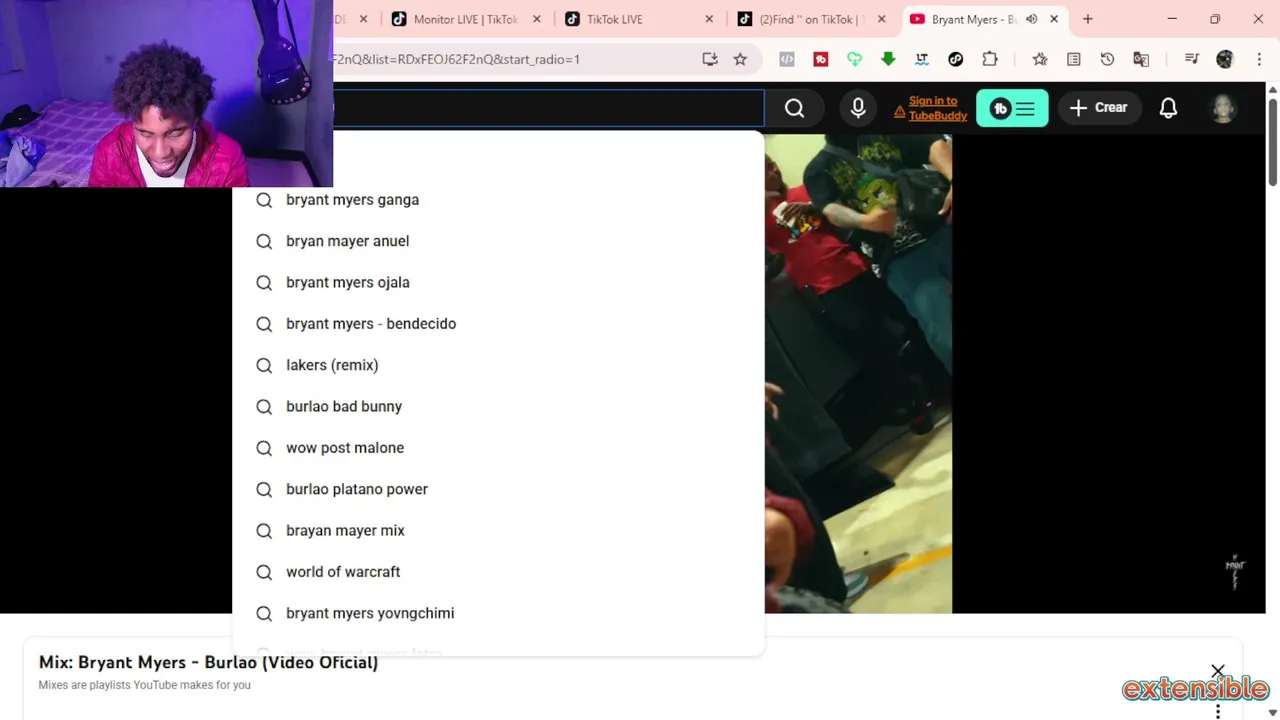This screenshot has width=1280, height=720.
Task: Open Chrome's three-dot menu
Action: 1258,59
